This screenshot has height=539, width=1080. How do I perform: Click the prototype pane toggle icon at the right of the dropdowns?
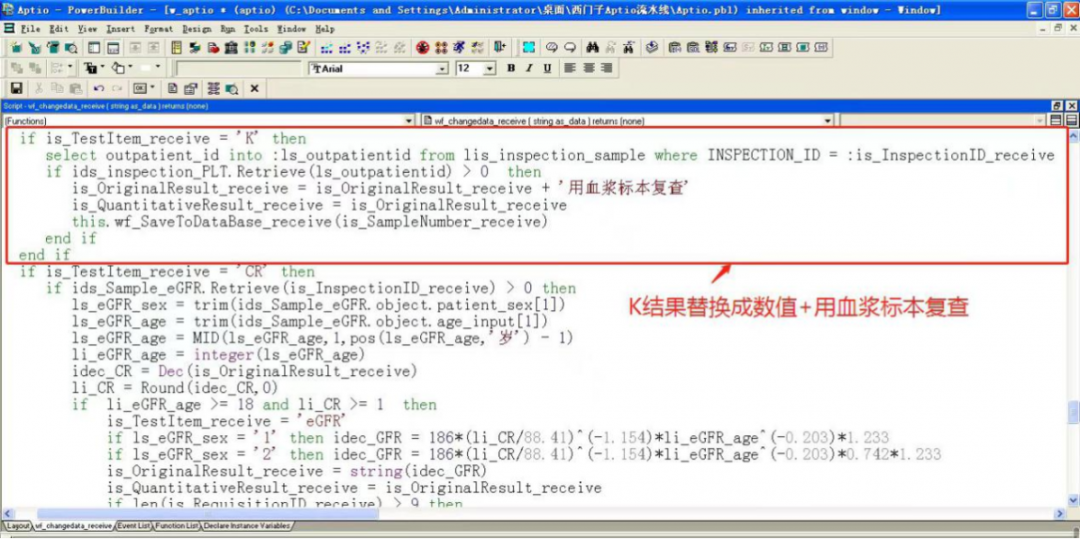[1056, 120]
